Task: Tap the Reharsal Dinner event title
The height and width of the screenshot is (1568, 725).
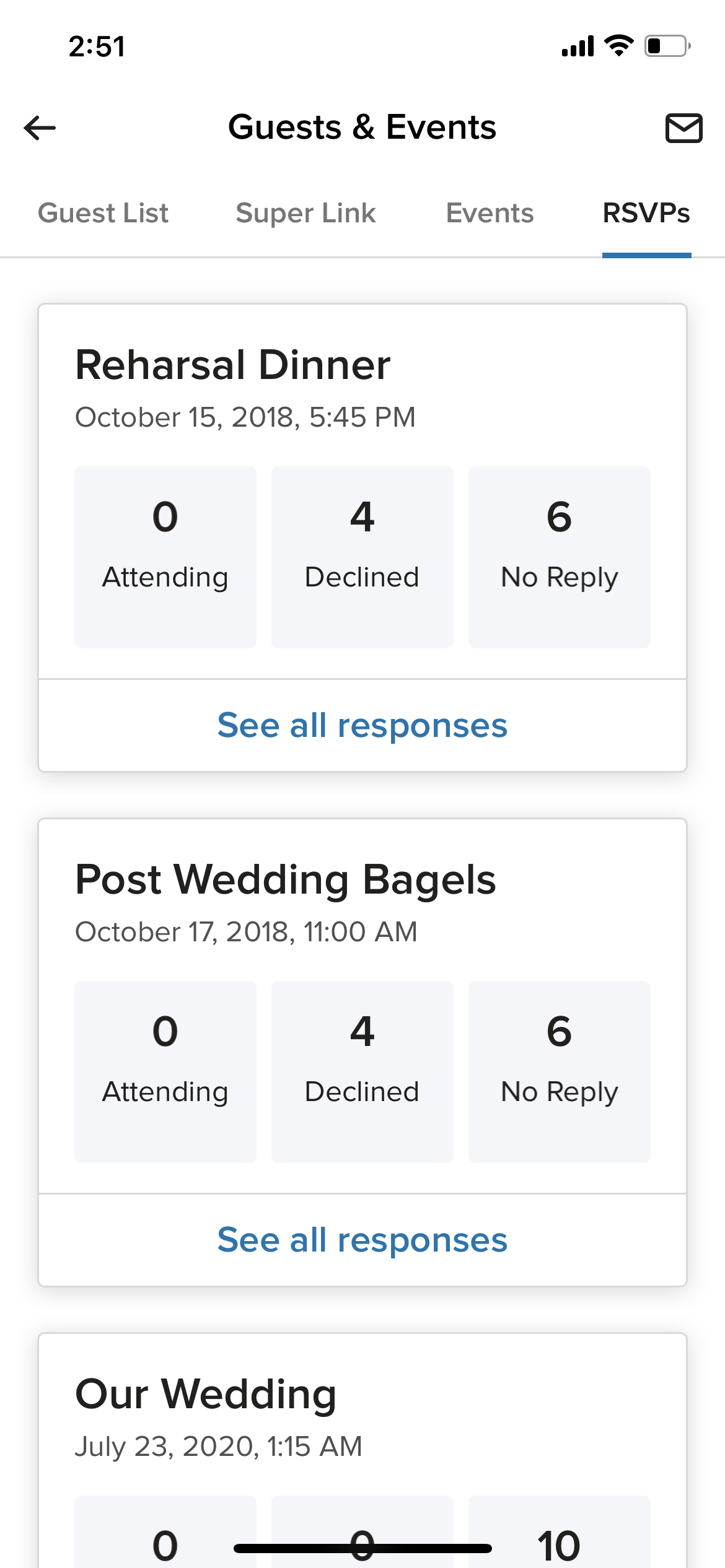Action: point(233,365)
